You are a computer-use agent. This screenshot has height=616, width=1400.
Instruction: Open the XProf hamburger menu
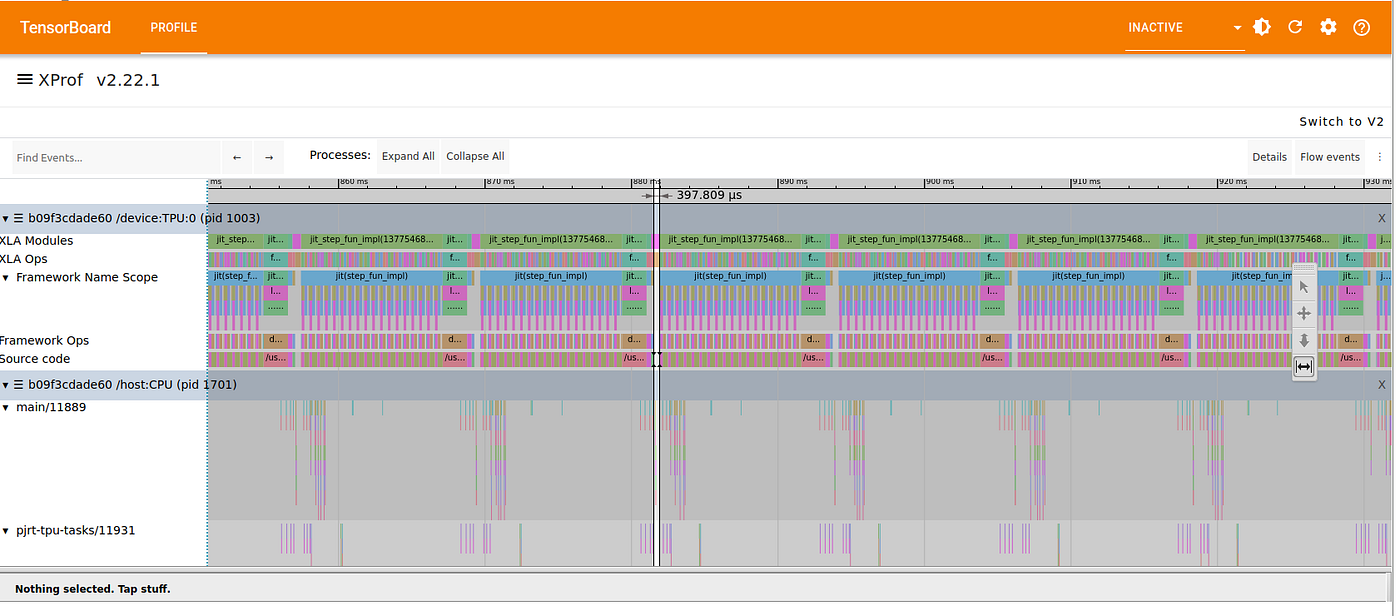(25, 79)
